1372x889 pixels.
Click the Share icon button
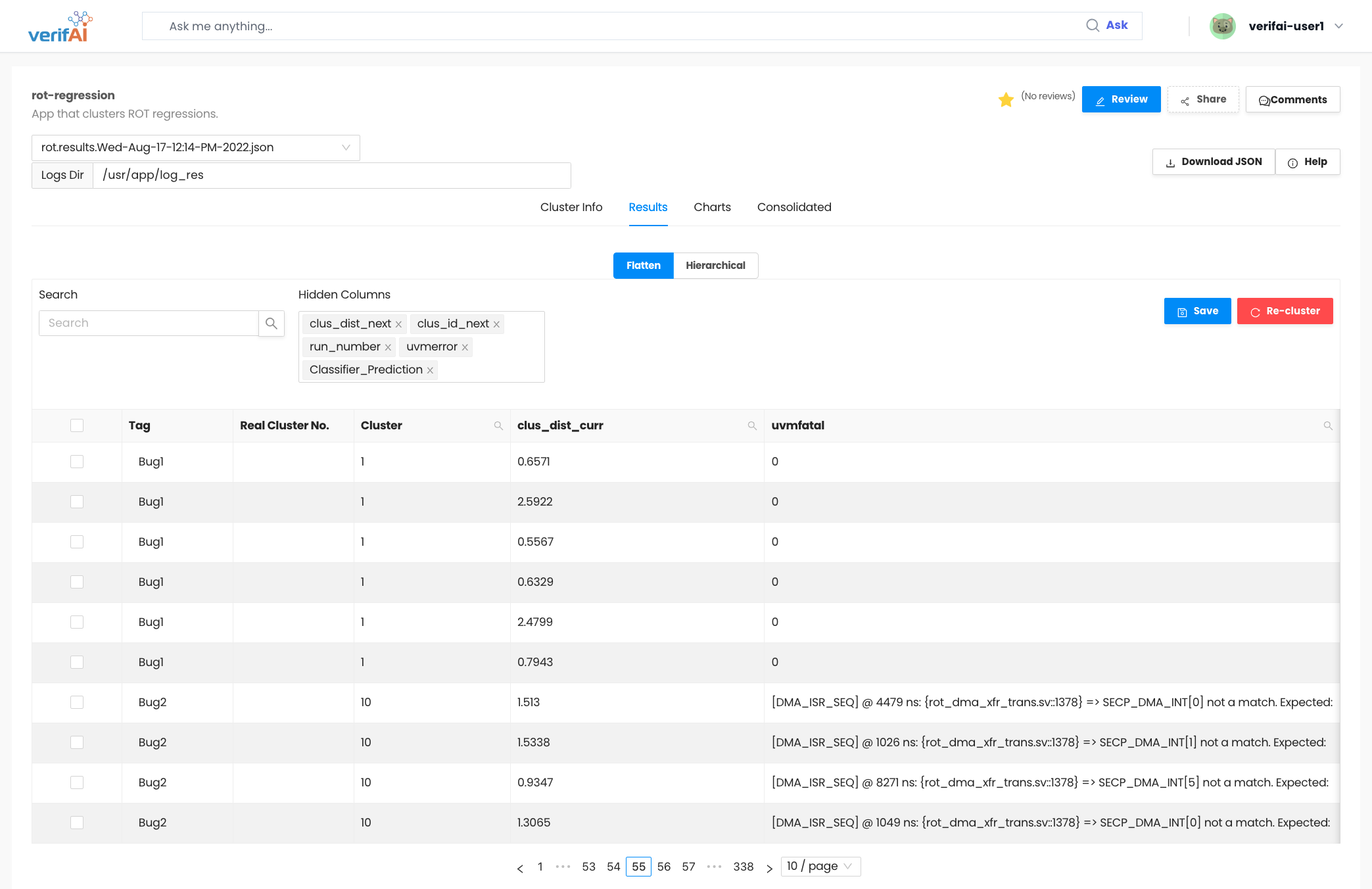tap(1203, 99)
